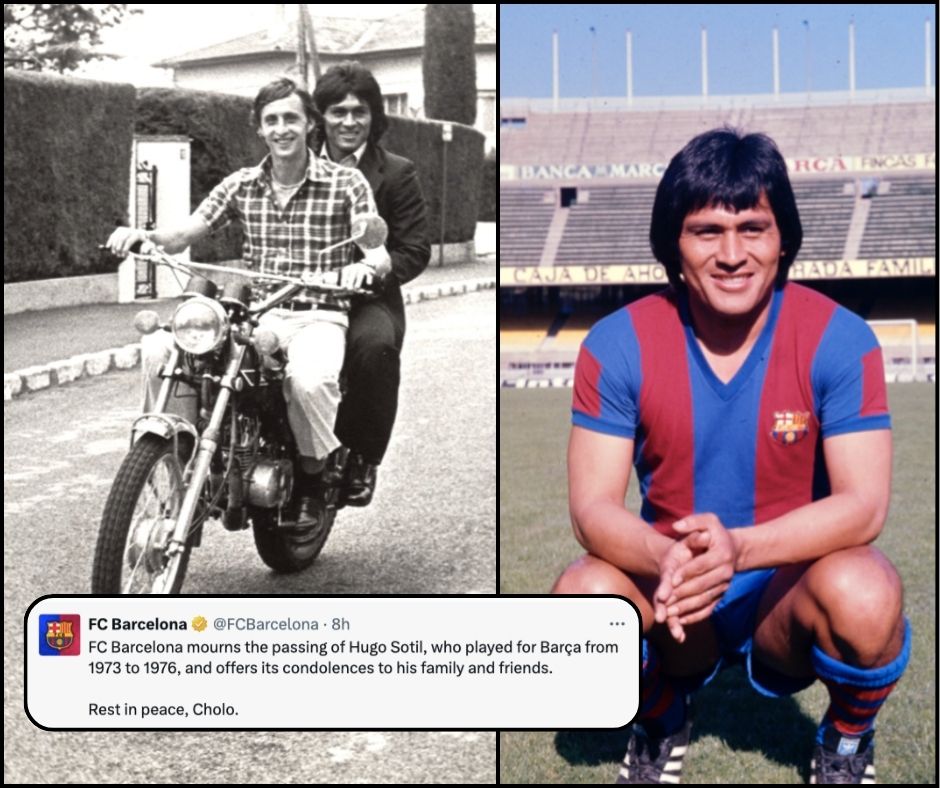The width and height of the screenshot is (940, 788).
Task: Open the @FCBarcelona handle
Action: pos(266,624)
